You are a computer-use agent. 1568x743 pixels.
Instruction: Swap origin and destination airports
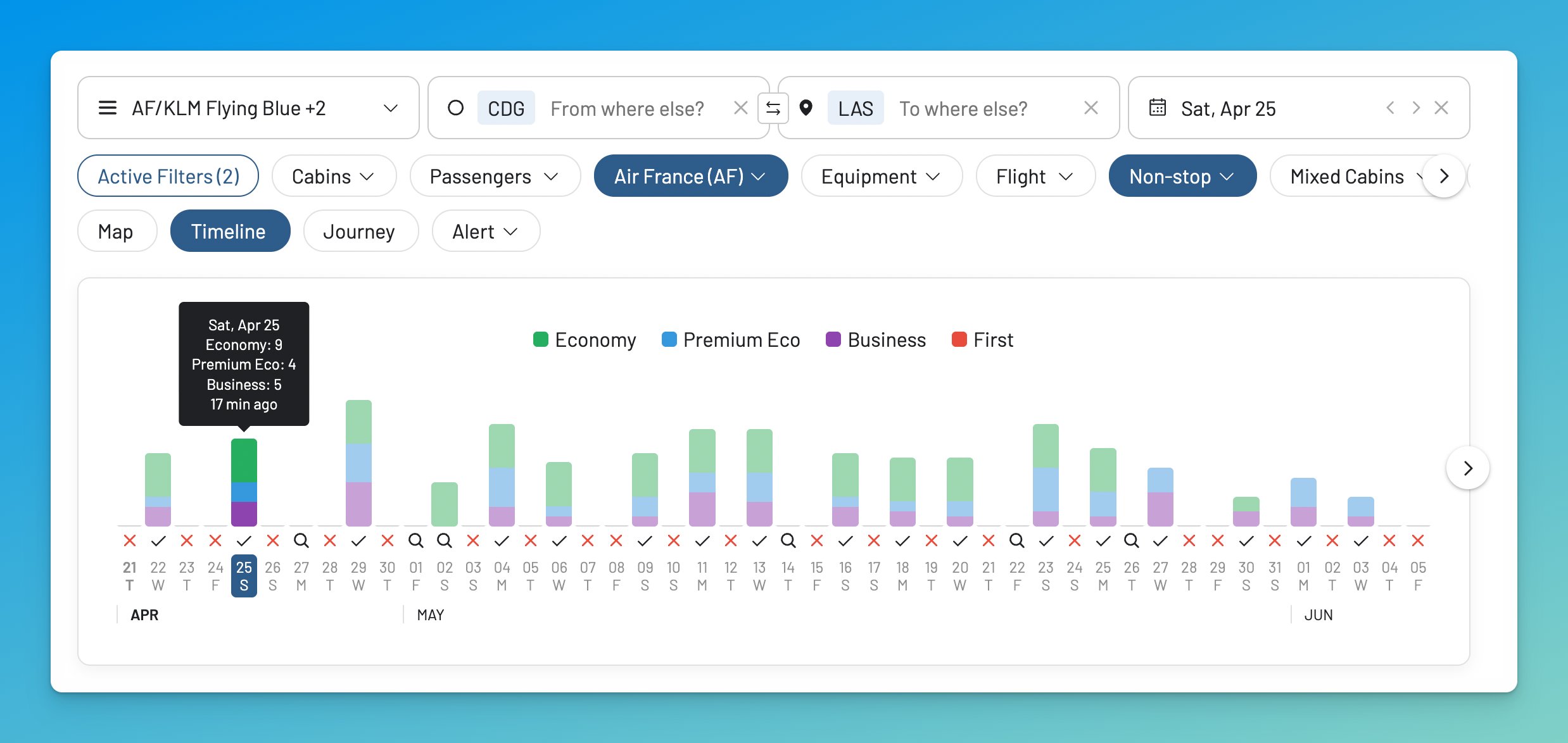click(x=774, y=108)
